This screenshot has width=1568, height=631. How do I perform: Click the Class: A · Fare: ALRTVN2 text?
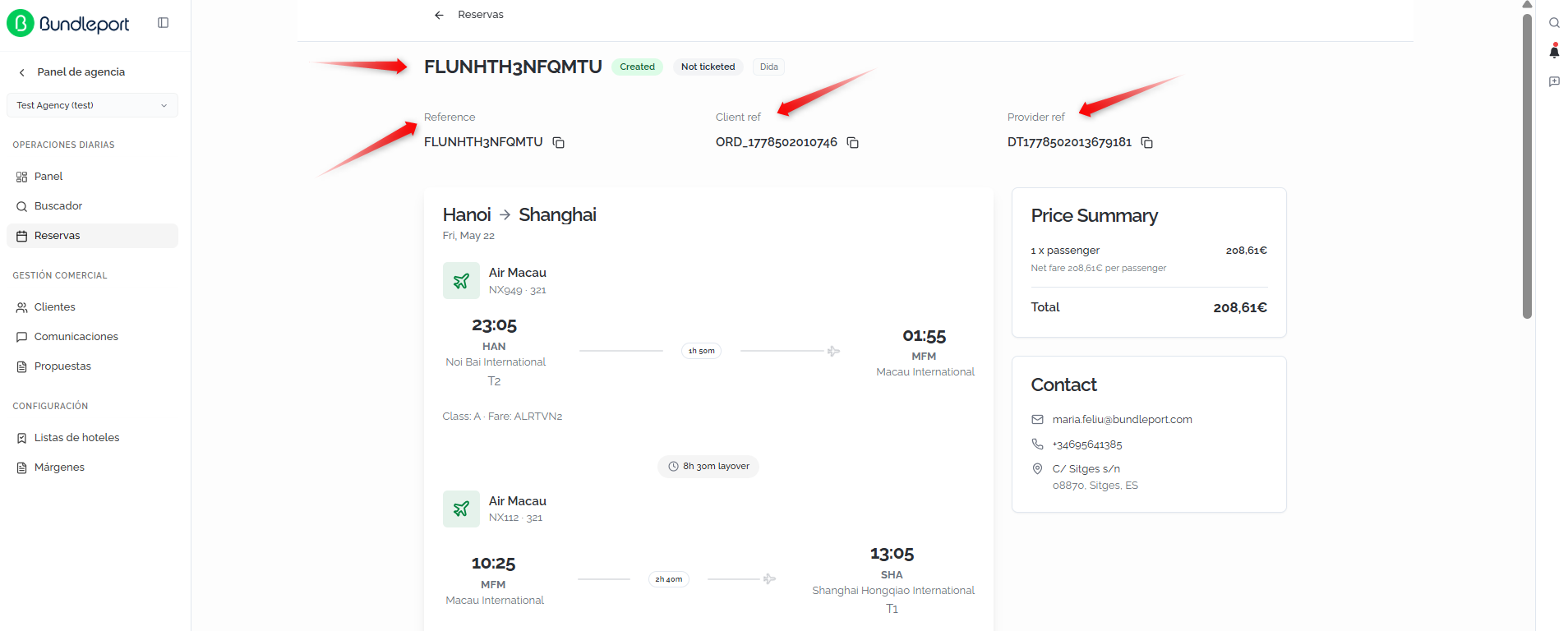pos(502,417)
